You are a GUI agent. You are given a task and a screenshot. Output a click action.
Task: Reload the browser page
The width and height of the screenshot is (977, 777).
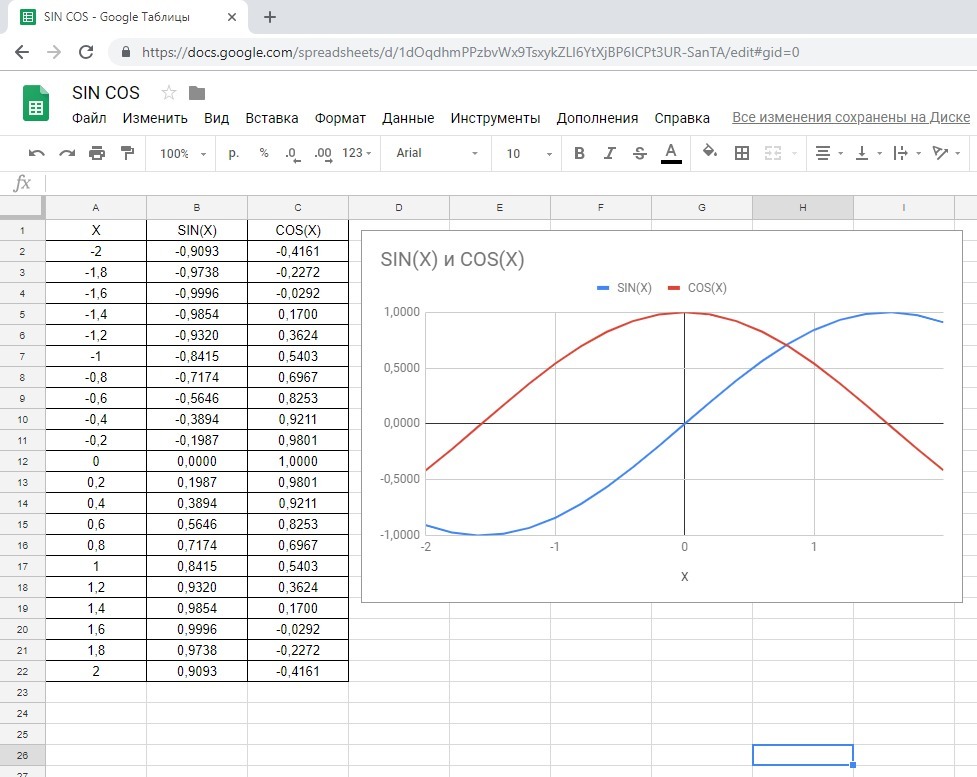[86, 52]
